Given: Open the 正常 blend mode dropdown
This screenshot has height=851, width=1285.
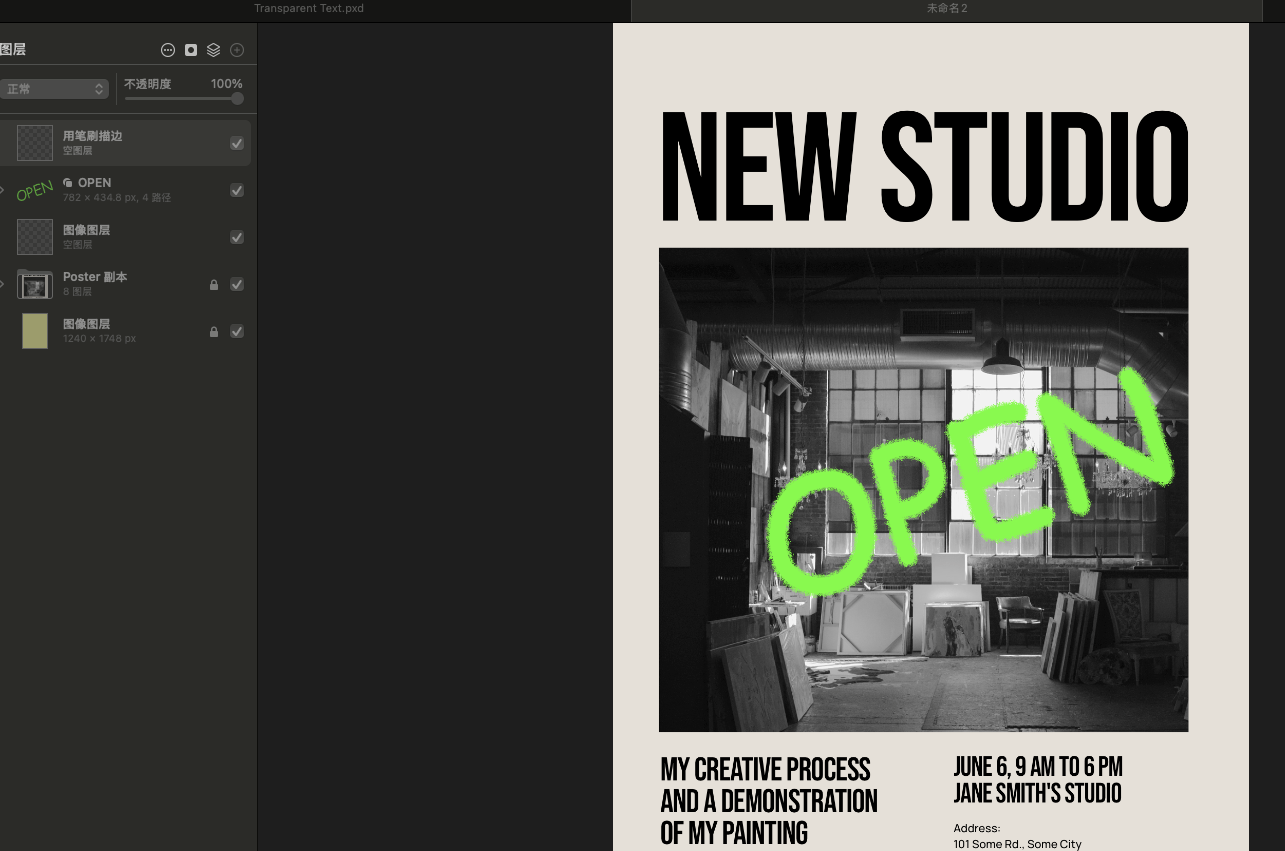Looking at the screenshot, I should click(54, 89).
